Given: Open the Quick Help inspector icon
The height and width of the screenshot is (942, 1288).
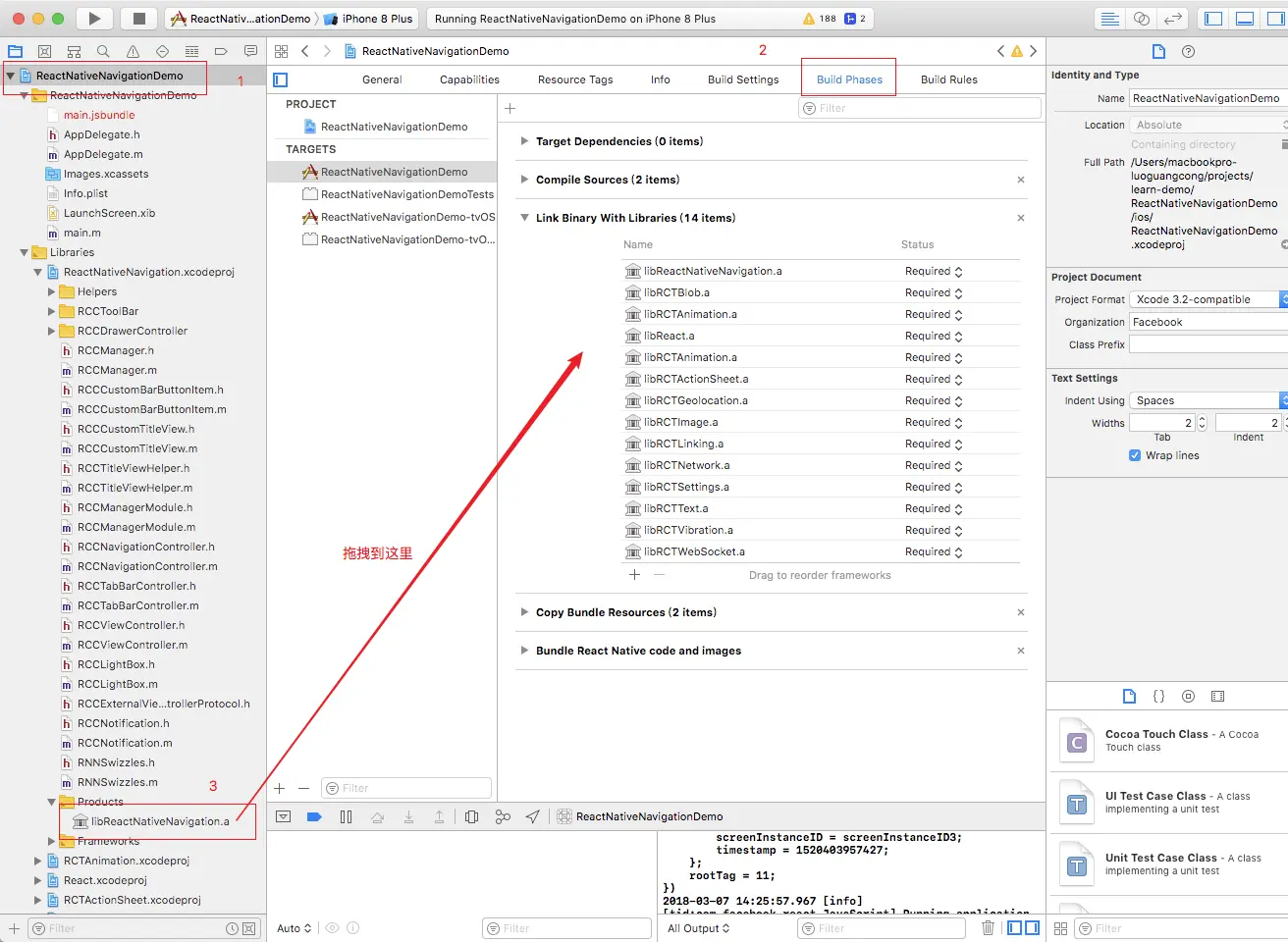Looking at the screenshot, I should point(1188,51).
